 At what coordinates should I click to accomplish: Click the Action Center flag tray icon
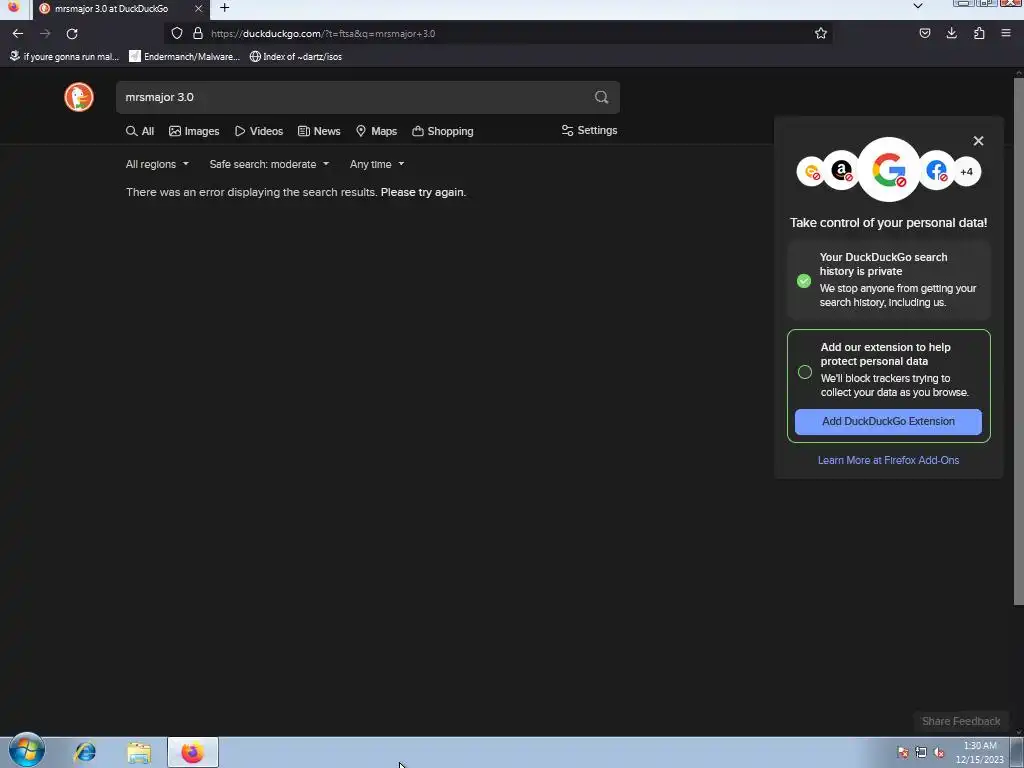point(903,752)
